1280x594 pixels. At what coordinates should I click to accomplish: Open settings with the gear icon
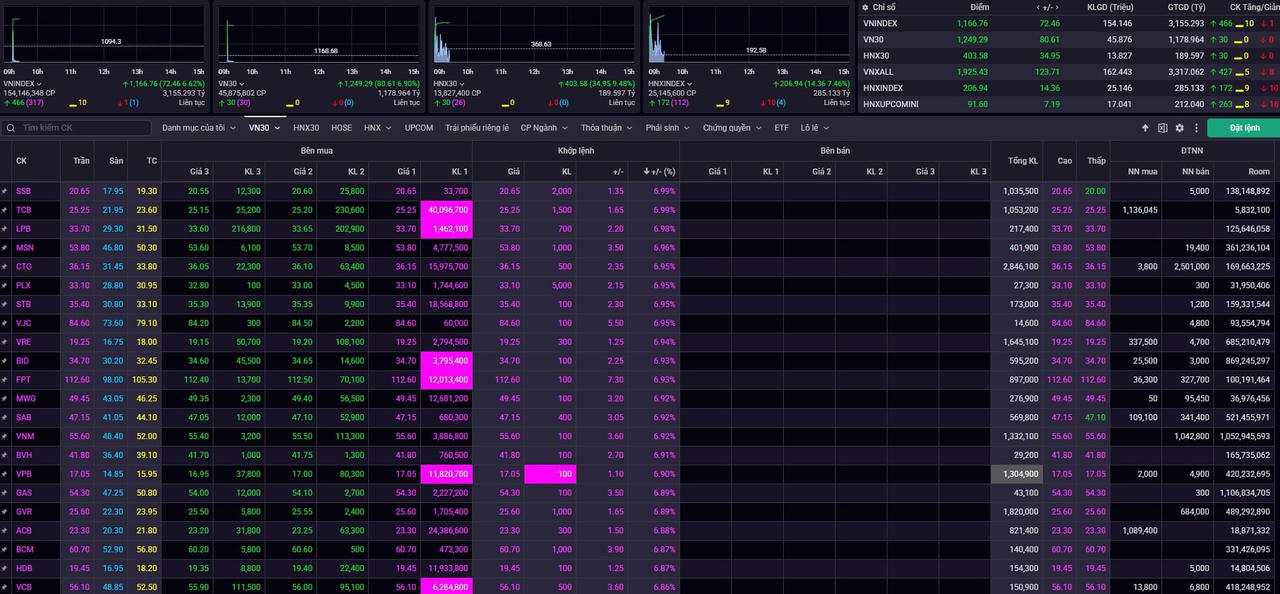tap(1179, 128)
